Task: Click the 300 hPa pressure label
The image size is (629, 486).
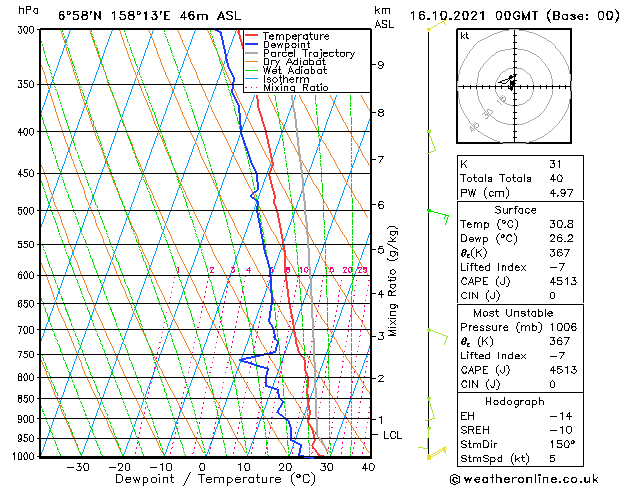Action: 28,30
